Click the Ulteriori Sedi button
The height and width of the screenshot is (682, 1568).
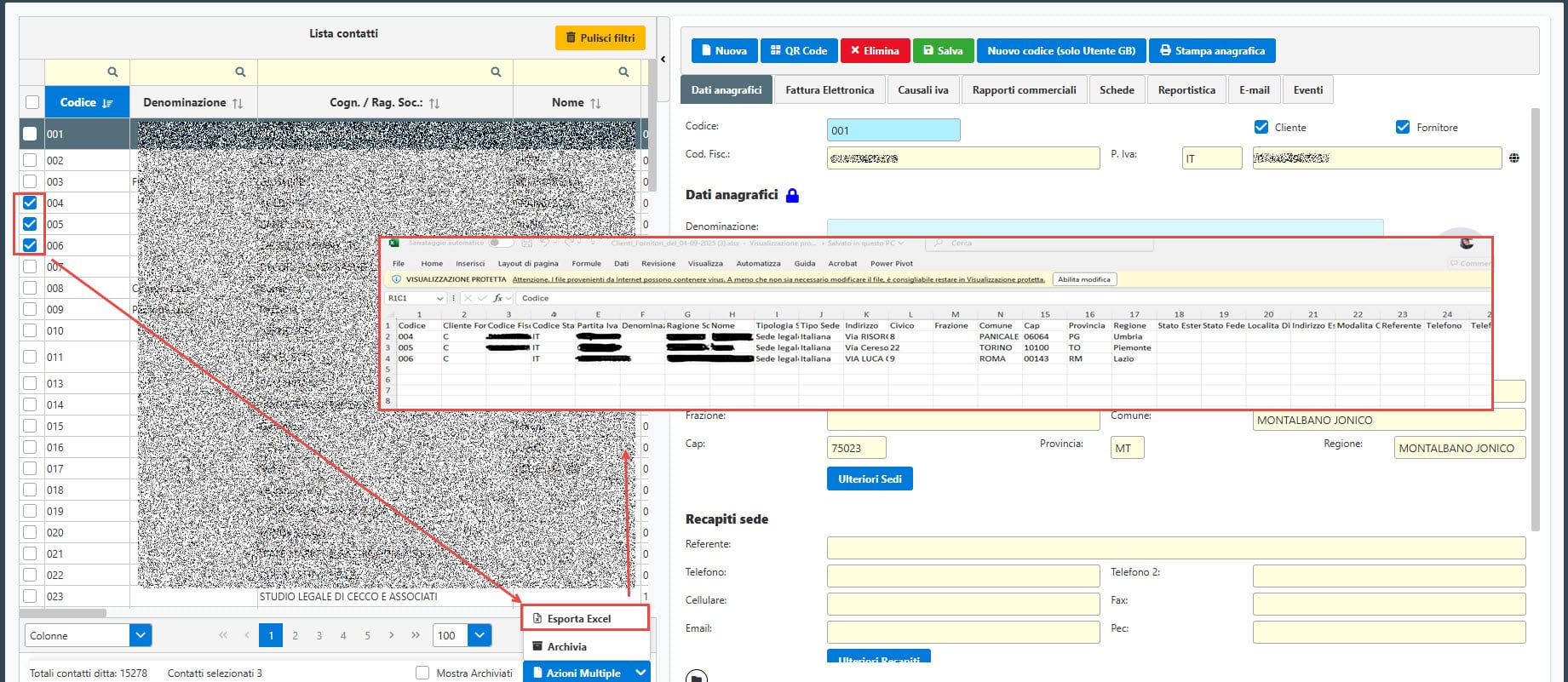click(x=869, y=479)
